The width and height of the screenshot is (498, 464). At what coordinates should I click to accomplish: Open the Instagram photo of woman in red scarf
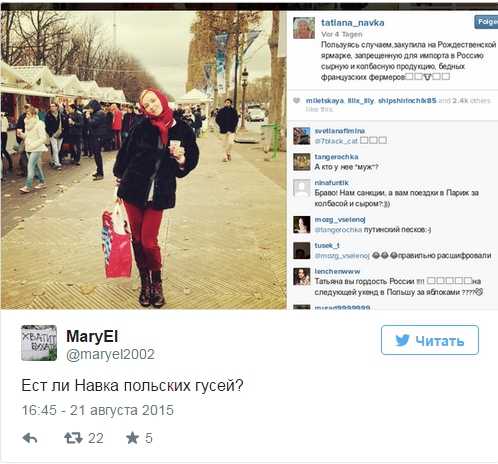pos(144,159)
